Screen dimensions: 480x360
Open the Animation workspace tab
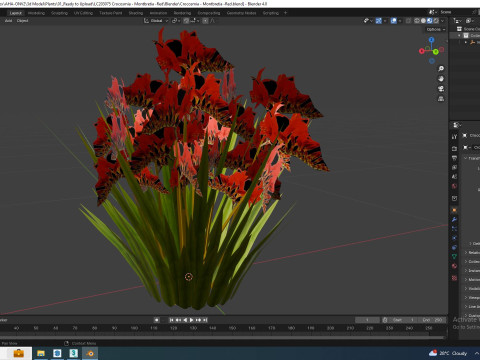[158, 13]
